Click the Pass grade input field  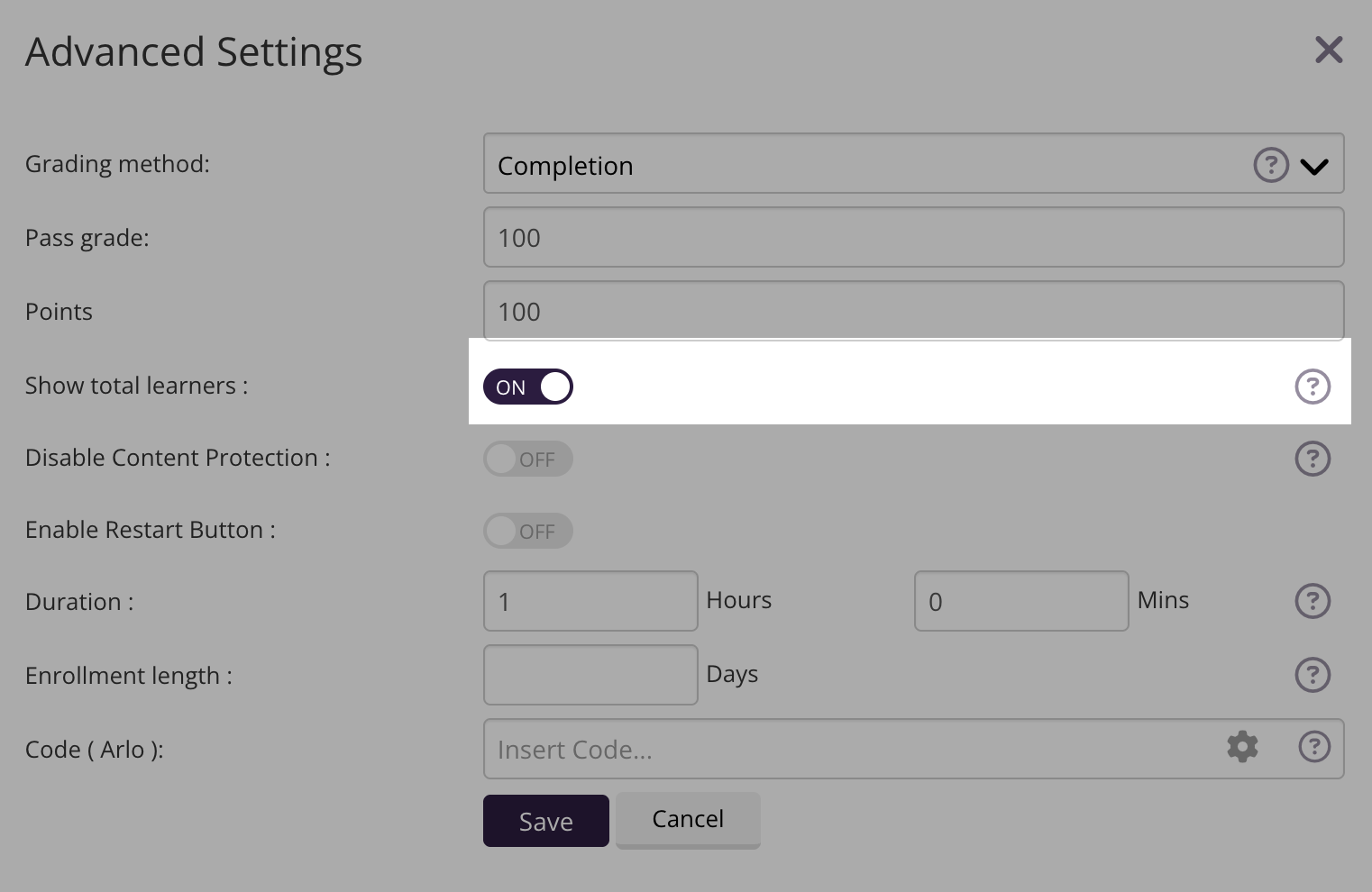click(913, 238)
